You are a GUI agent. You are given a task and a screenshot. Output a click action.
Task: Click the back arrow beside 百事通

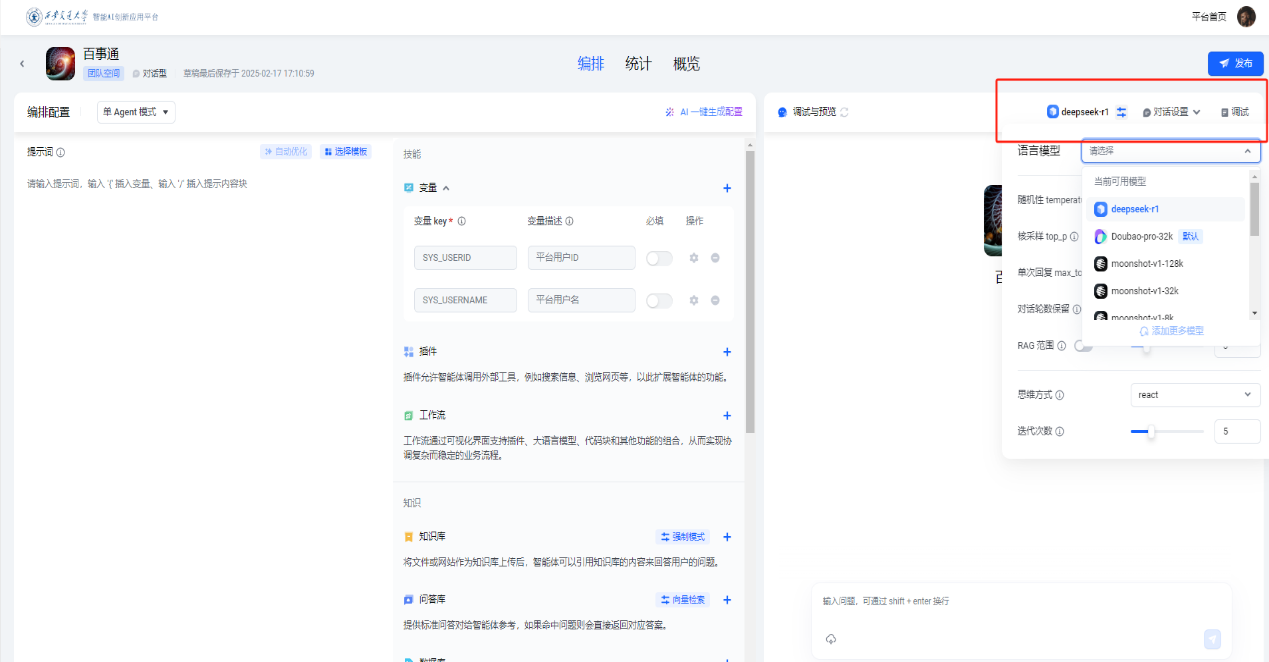23,64
